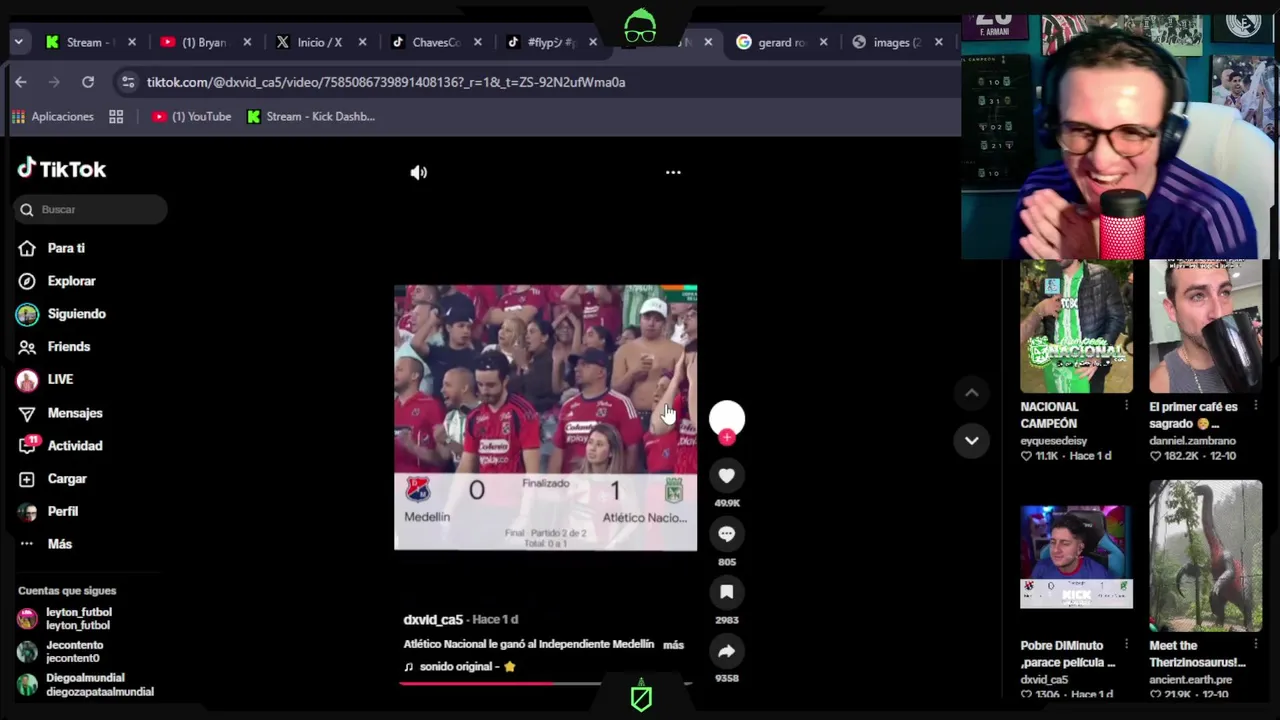Expand the caption with más
Screen dimensions: 1280x720
tap(673, 645)
